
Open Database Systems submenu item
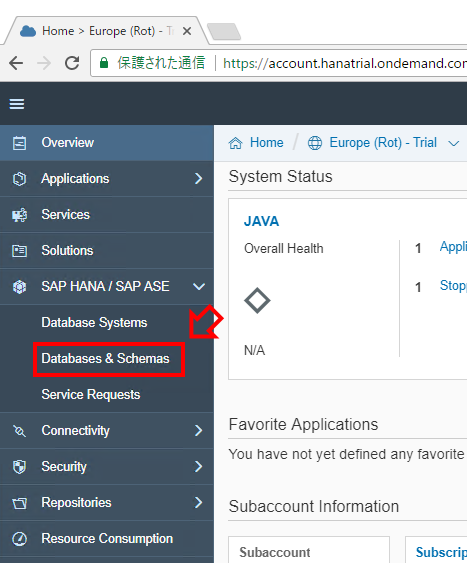click(x=94, y=322)
